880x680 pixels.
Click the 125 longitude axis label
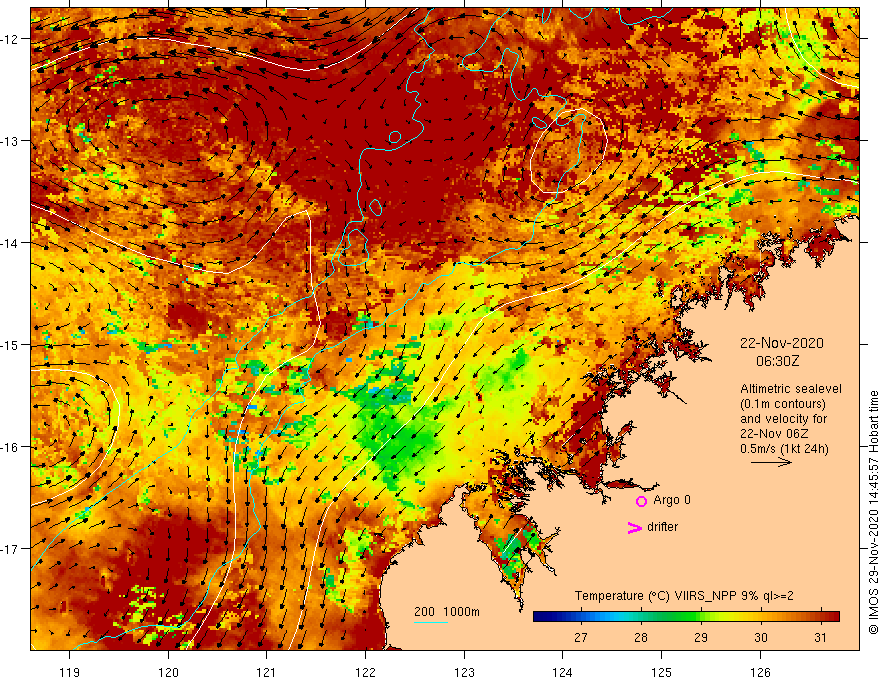(661, 672)
